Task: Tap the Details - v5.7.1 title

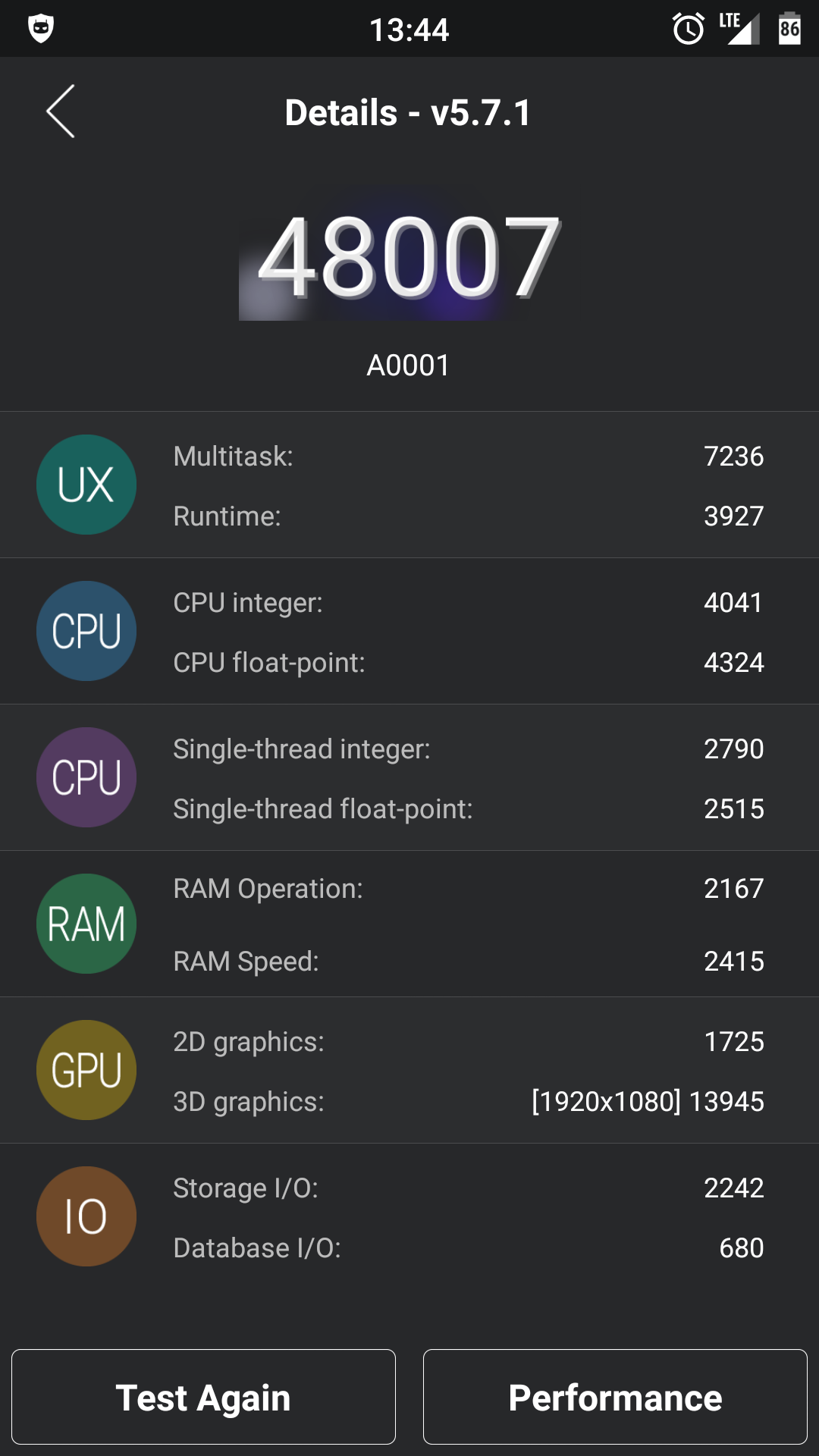Action: pyautogui.click(x=409, y=113)
